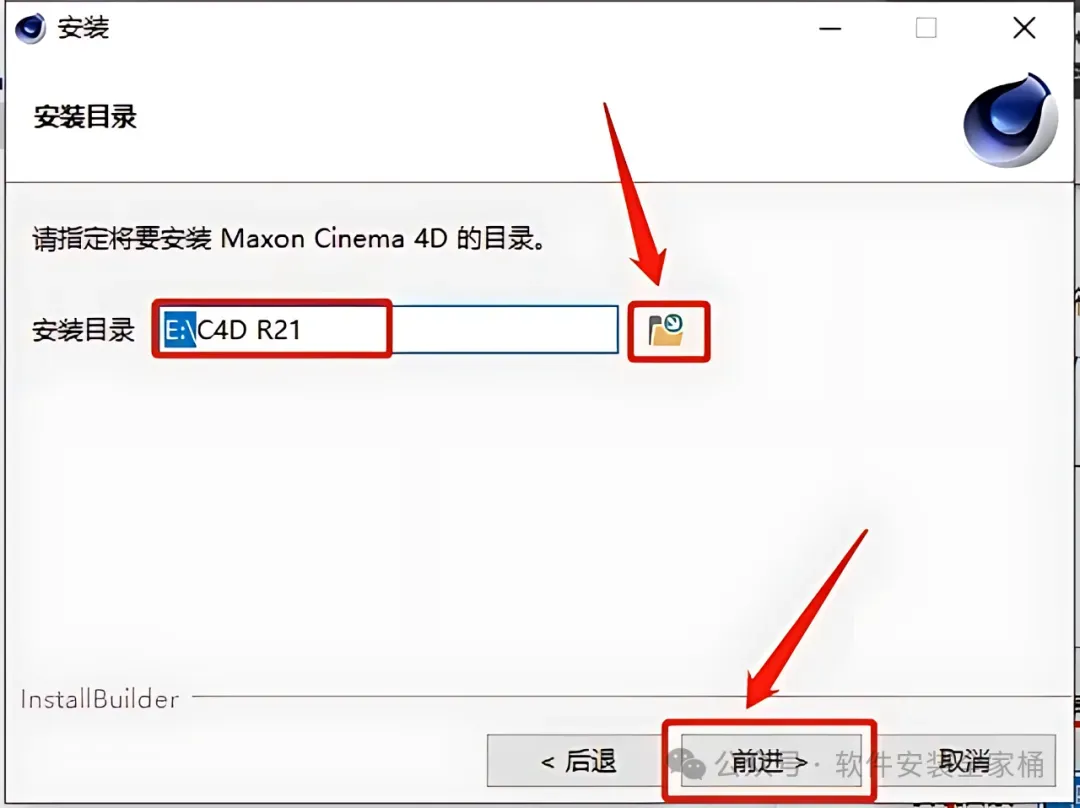Viewport: 1080px width, 808px height.
Task: Click the empty right portion of path field
Action: click(506, 329)
